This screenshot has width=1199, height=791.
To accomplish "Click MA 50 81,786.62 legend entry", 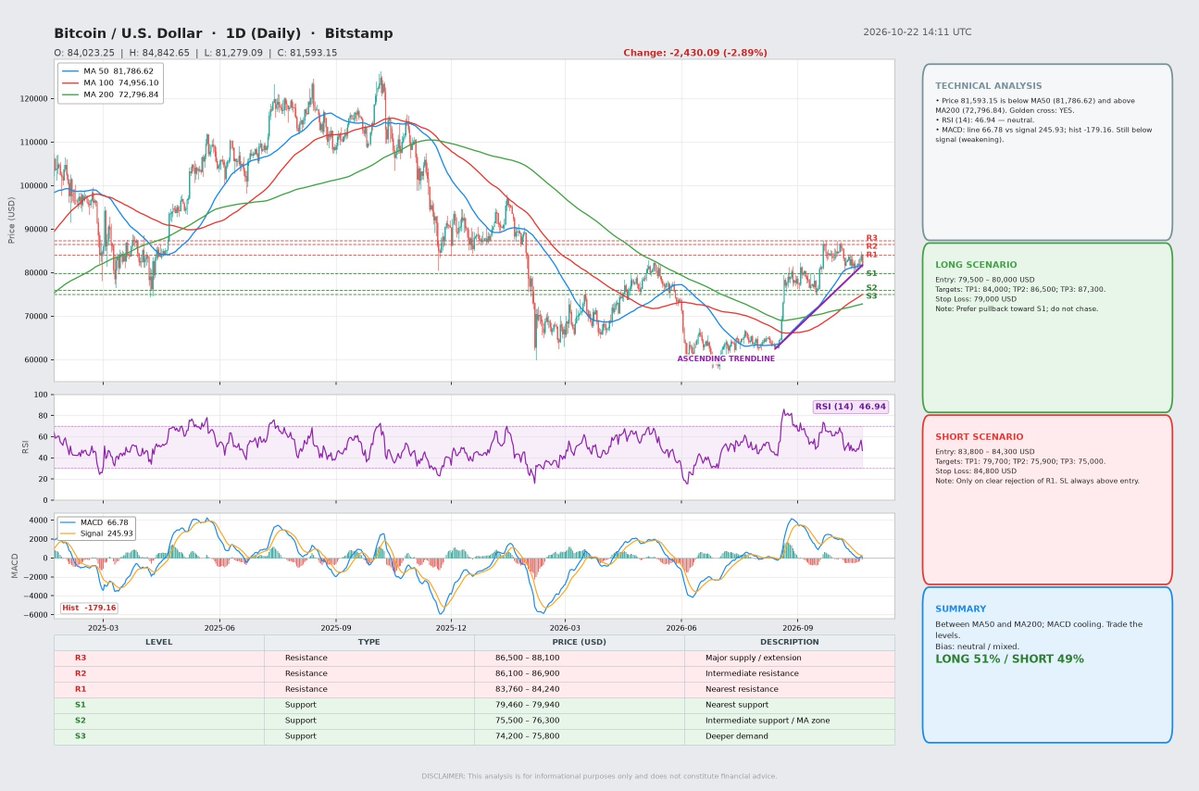I will tap(109, 71).
